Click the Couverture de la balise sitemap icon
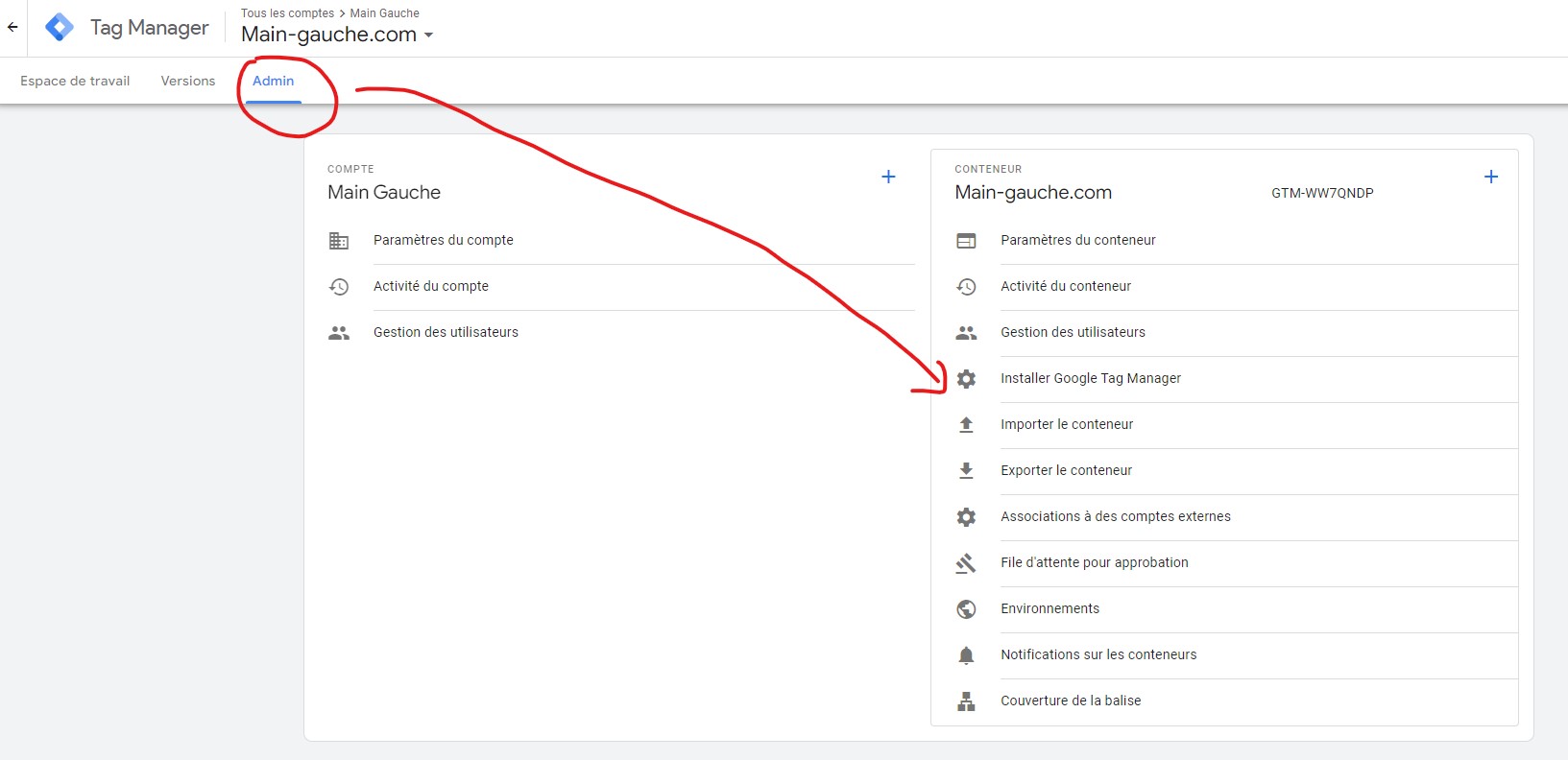The image size is (1568, 760). (966, 701)
